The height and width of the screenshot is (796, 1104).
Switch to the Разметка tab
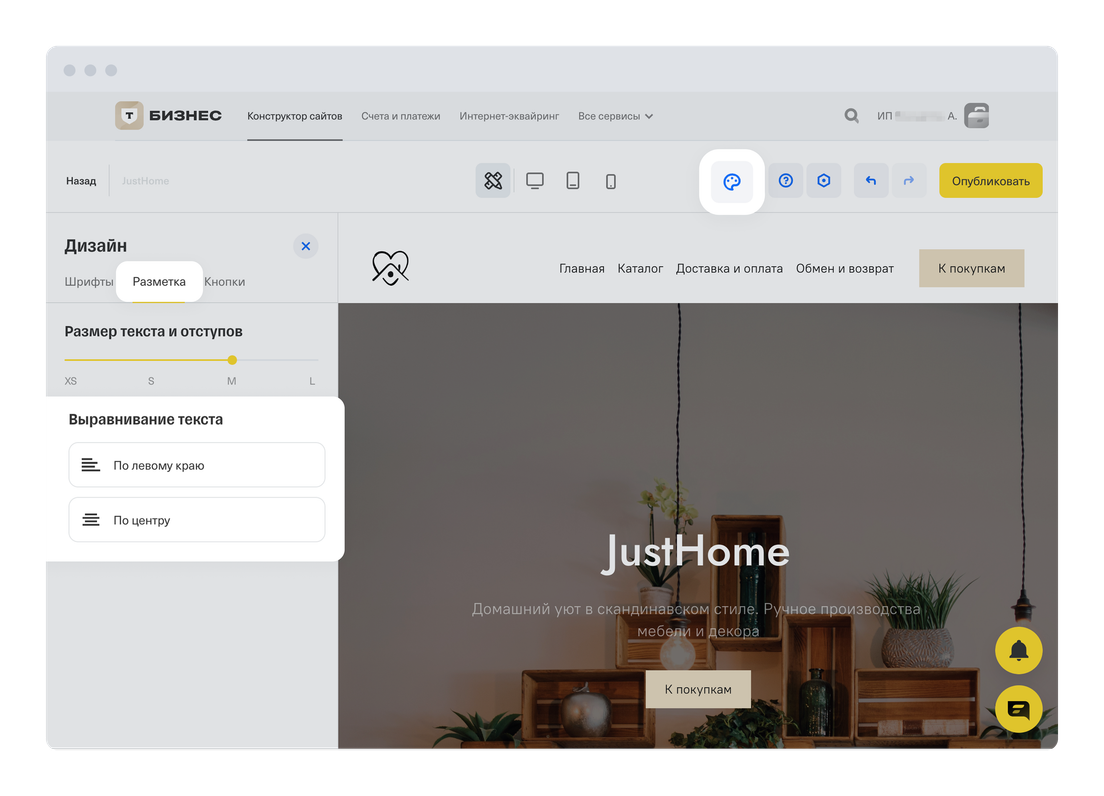[x=159, y=282]
